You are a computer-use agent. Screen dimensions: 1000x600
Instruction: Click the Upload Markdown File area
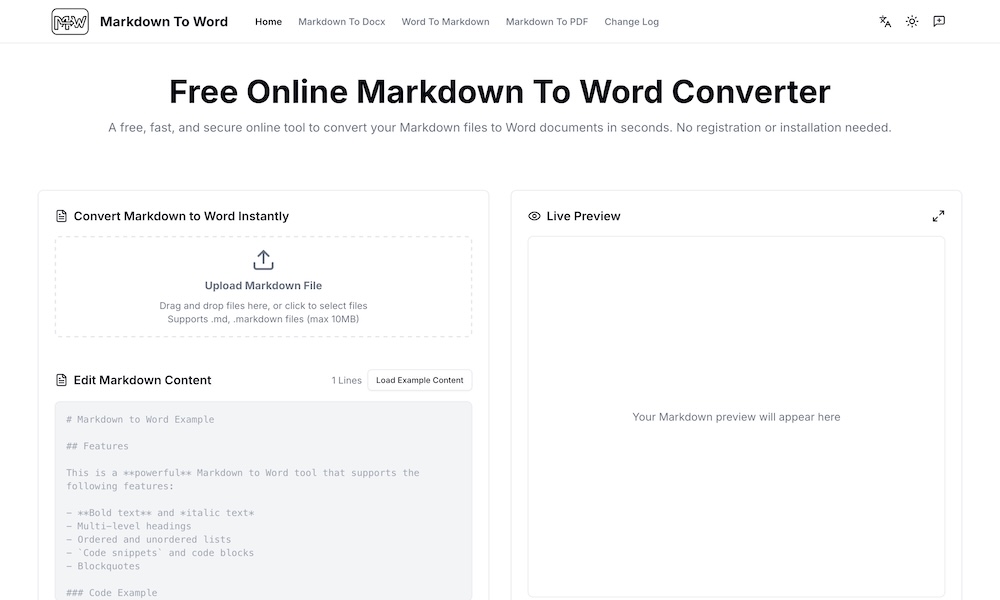(263, 287)
